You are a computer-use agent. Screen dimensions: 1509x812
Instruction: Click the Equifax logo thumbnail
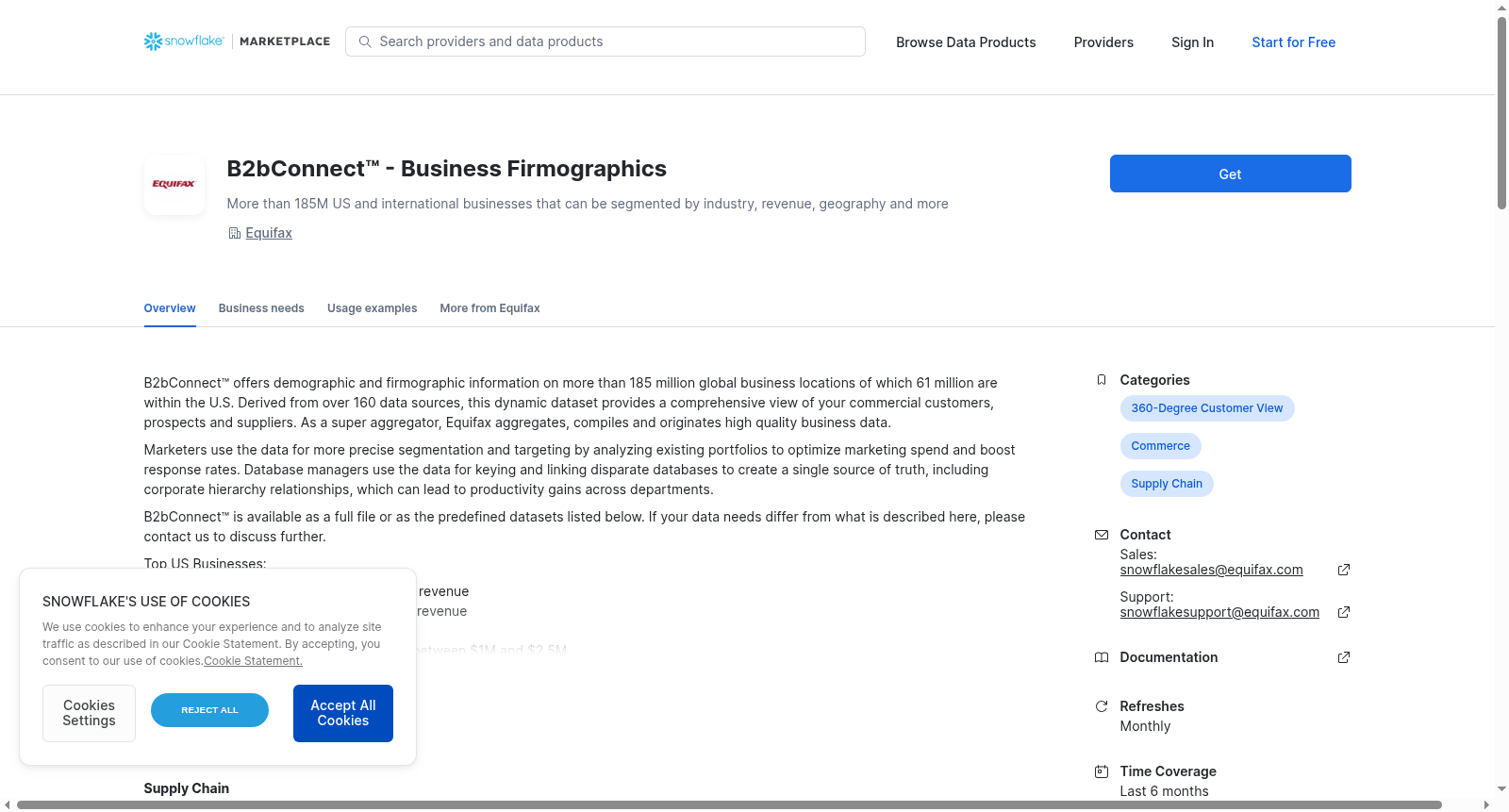pyautogui.click(x=174, y=185)
